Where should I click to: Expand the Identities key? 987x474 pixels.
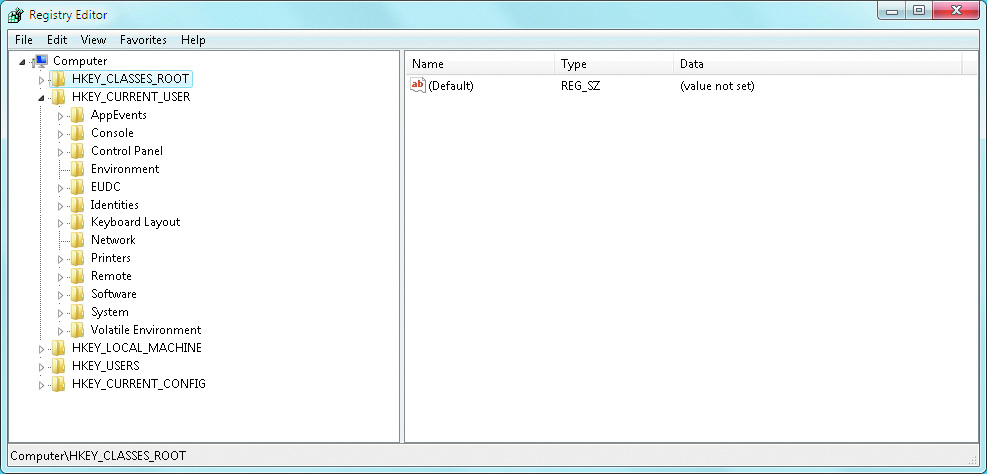coord(60,205)
